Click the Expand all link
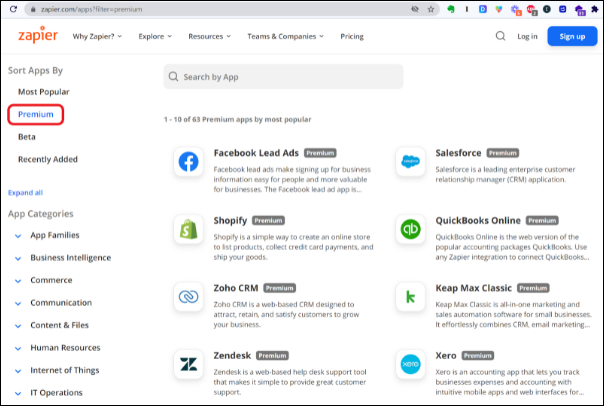Screen dimensions: 605x406 click(x=25, y=192)
